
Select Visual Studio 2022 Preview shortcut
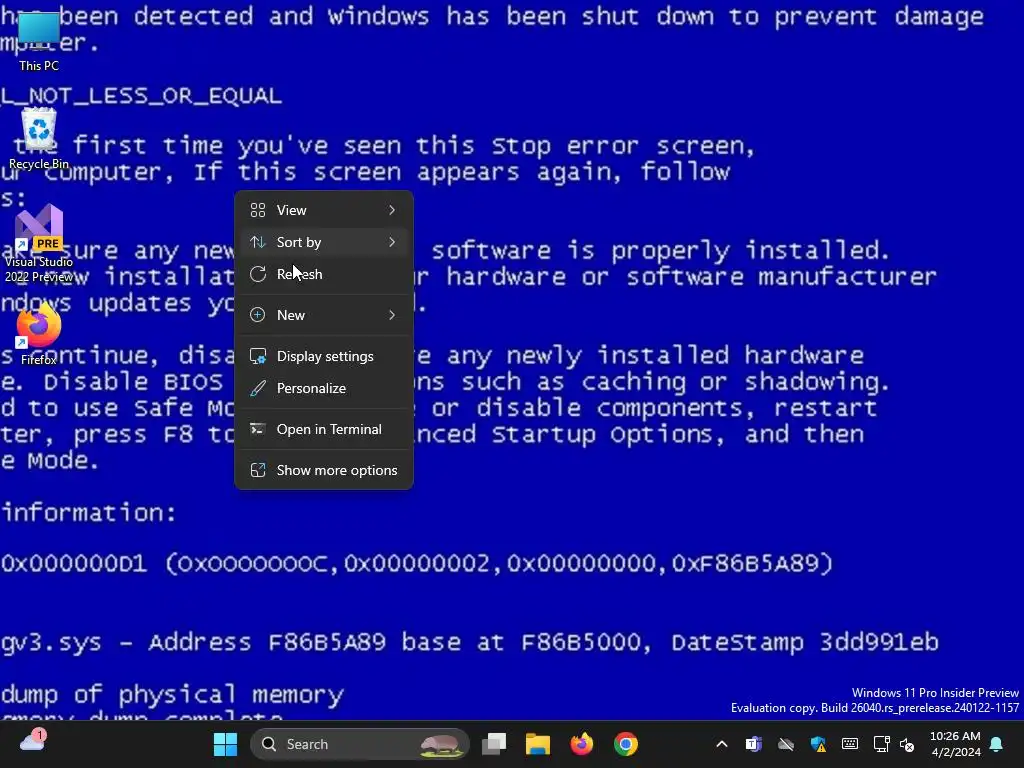(x=39, y=244)
